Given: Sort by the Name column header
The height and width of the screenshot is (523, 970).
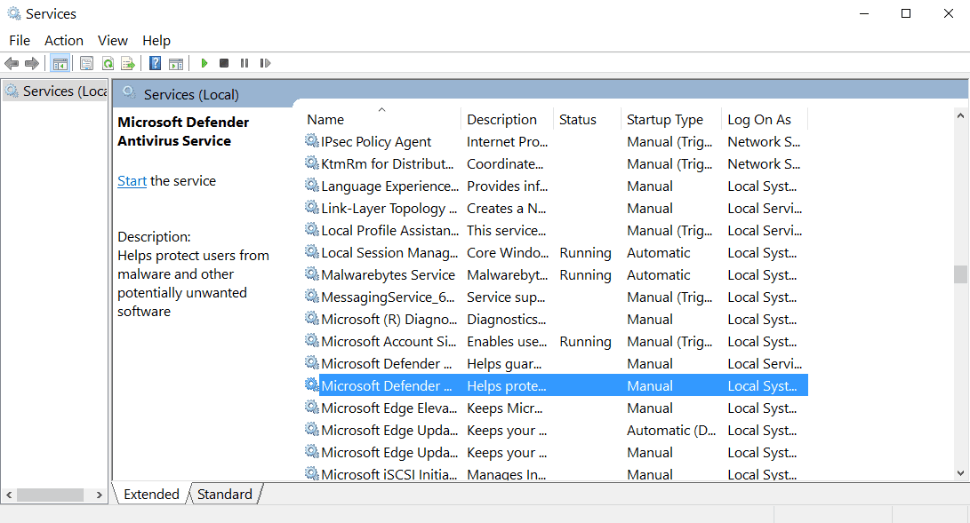Looking at the screenshot, I should click(383, 119).
